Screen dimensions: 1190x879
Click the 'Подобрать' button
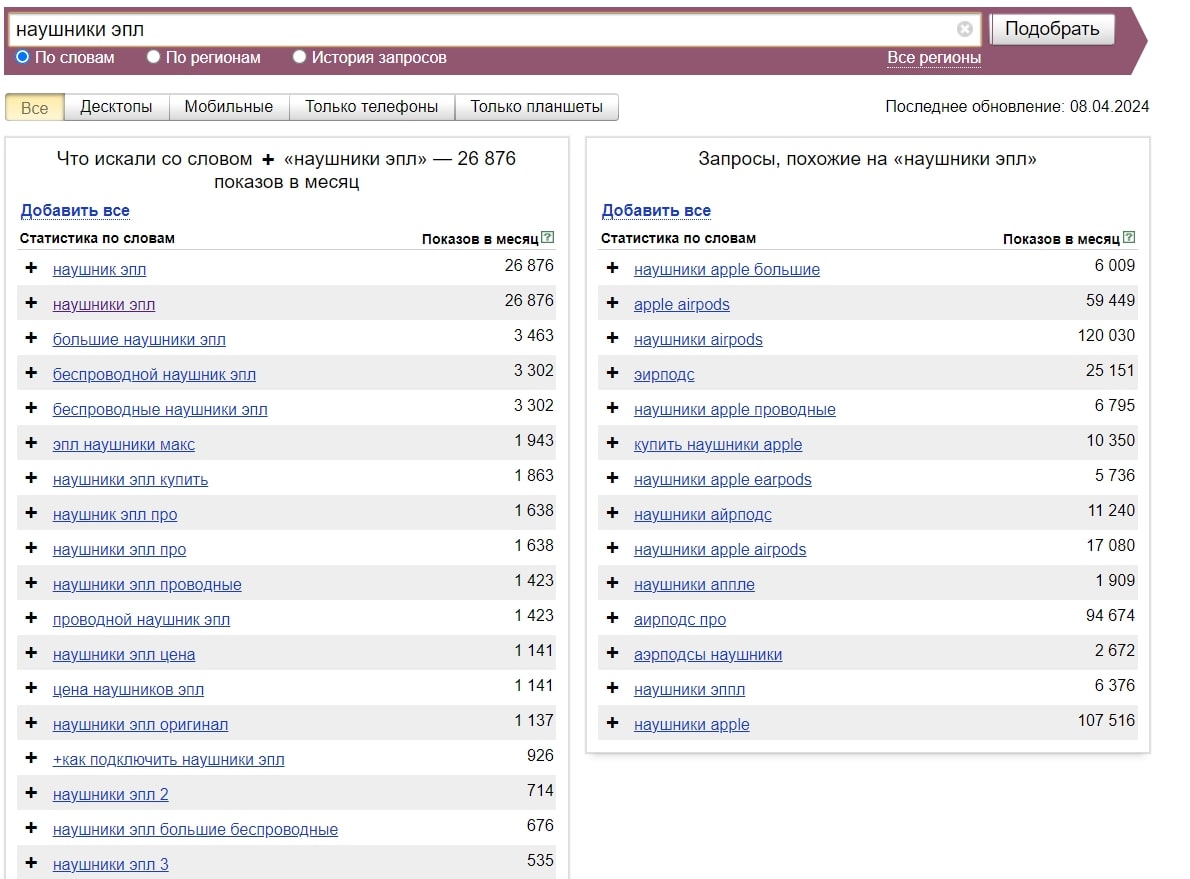coord(1052,29)
